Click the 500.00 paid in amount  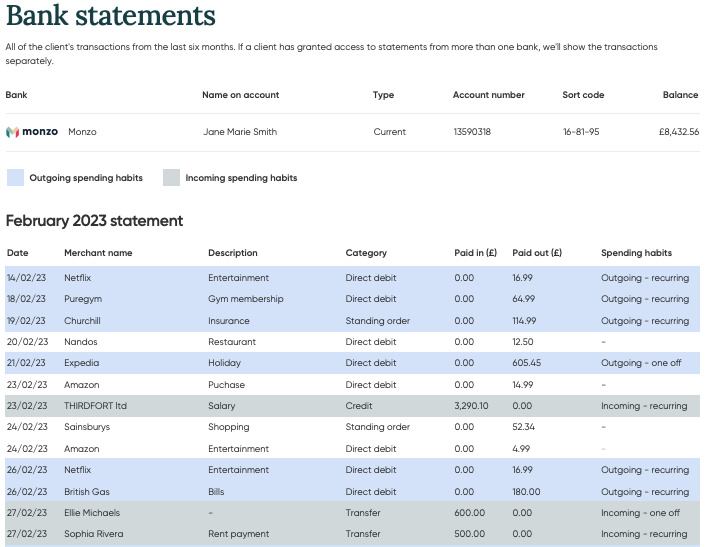[x=469, y=534]
